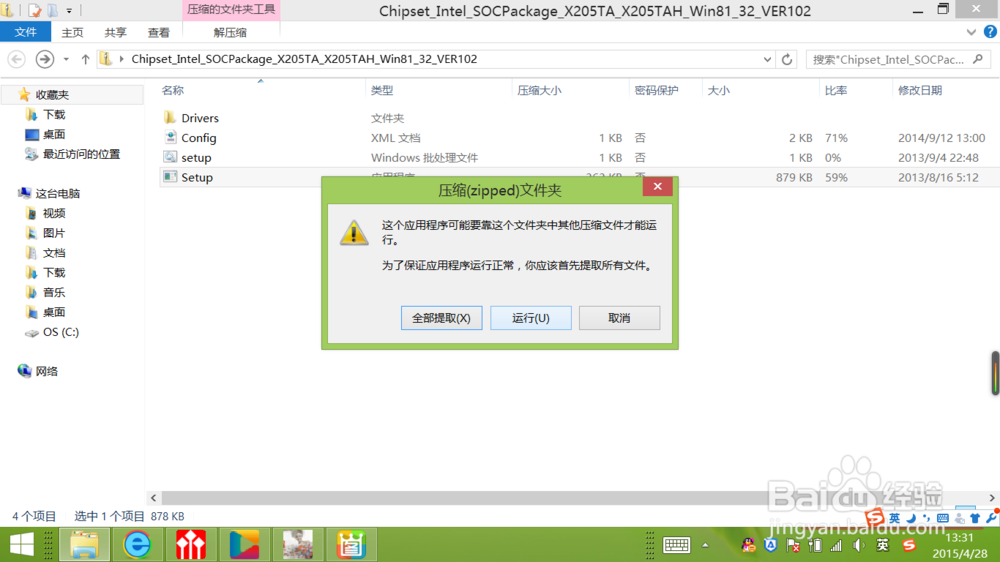The image size is (1000, 562).
Task: Open the green calendar app on taskbar
Action: click(351, 545)
